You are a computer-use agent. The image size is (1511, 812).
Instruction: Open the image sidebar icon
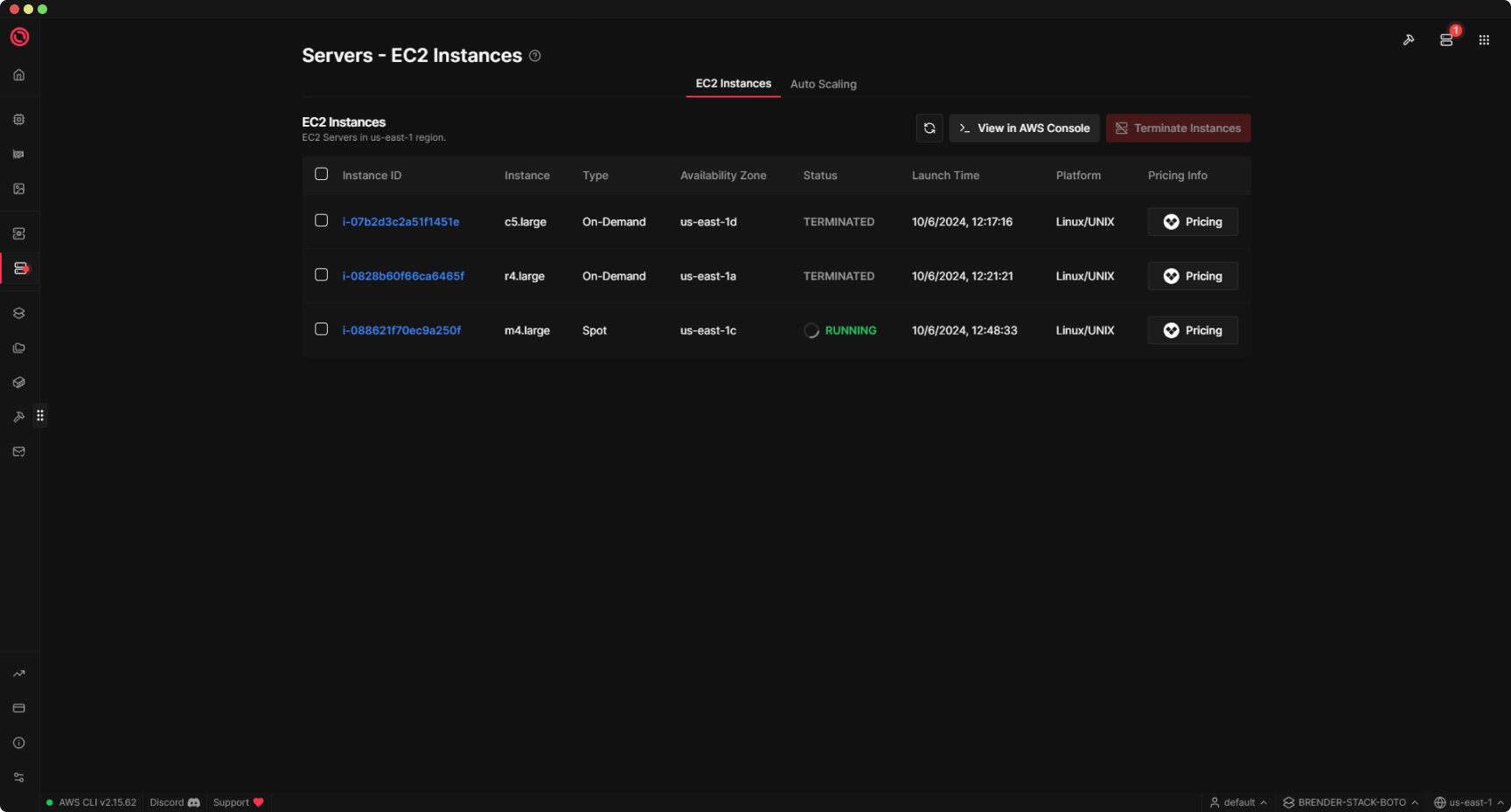point(19,189)
